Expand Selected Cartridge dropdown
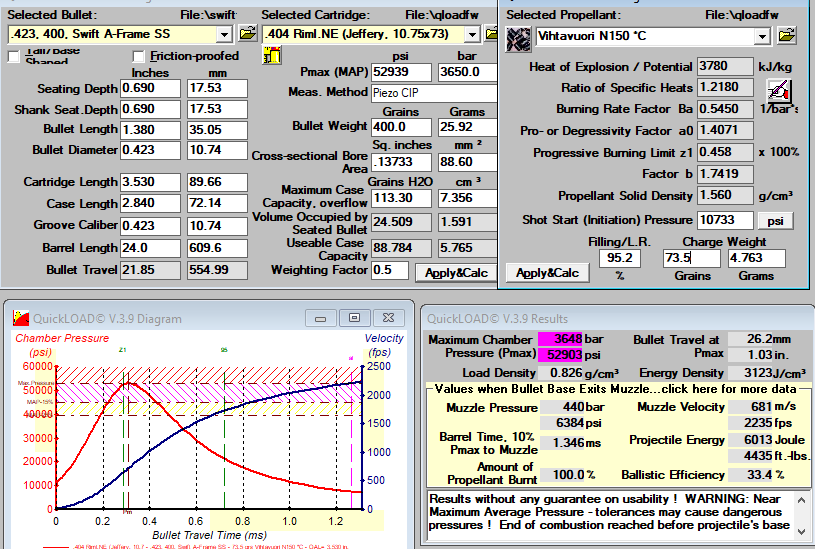815x549 pixels. (x=472, y=35)
